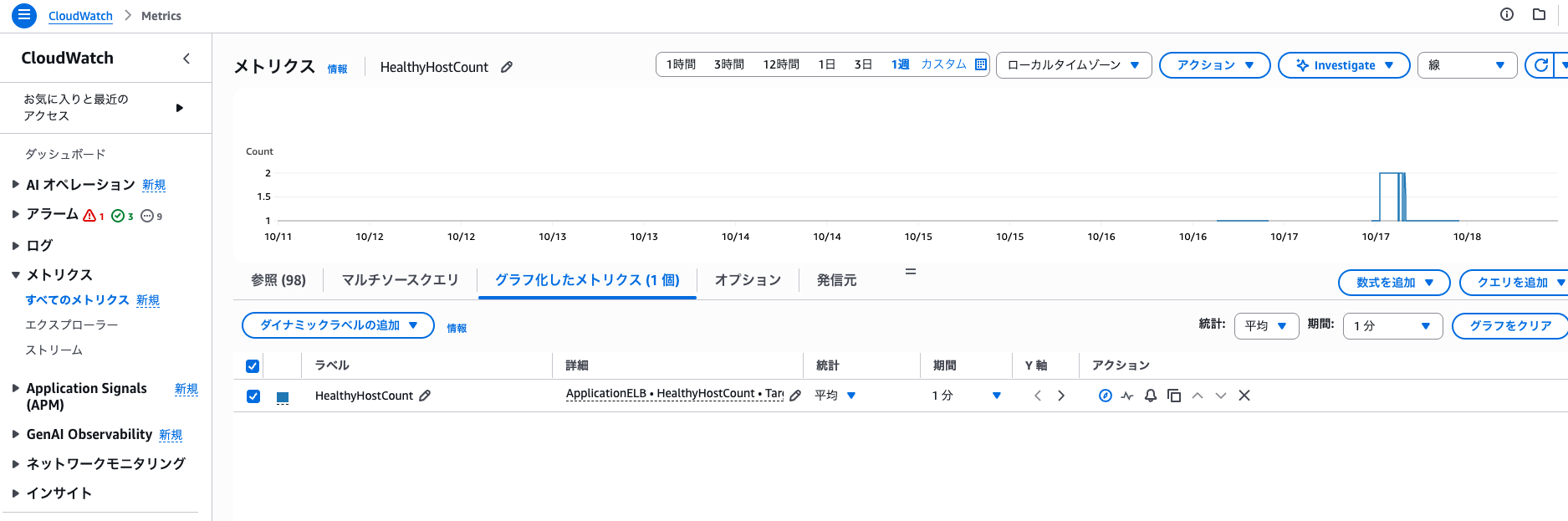Open the custom time range calendar icon

tap(981, 64)
